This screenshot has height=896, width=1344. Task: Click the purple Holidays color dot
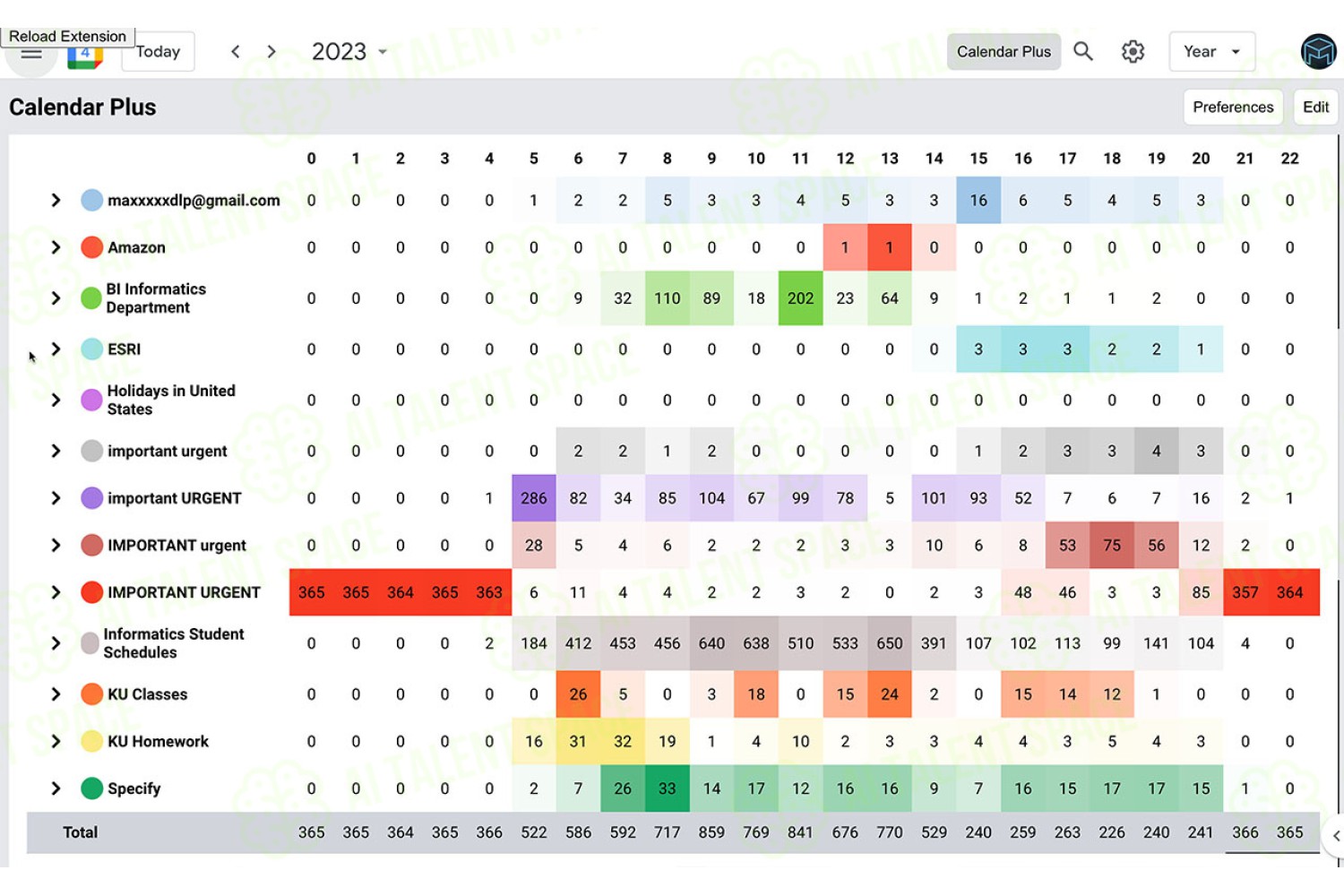coord(91,401)
